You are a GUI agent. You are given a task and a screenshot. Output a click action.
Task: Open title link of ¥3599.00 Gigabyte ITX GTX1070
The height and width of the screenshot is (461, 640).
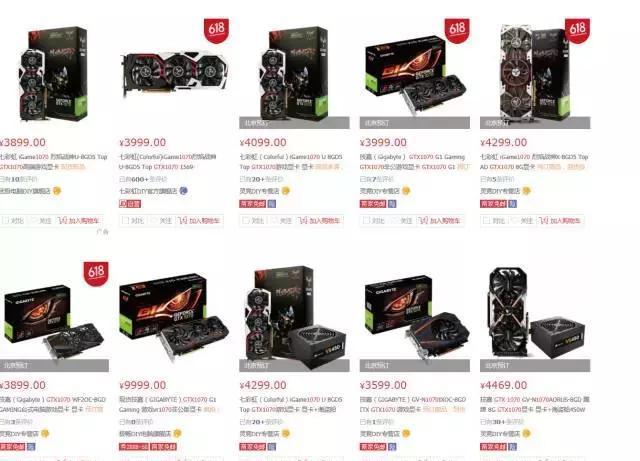tap(413, 404)
